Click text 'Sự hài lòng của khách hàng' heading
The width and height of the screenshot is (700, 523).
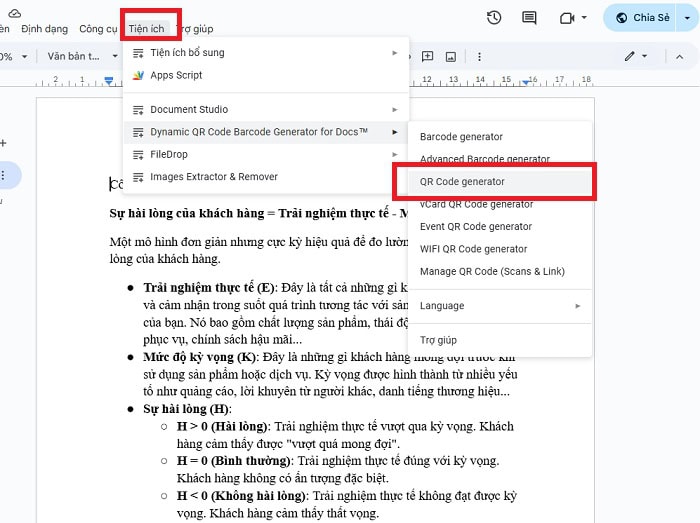(x=187, y=213)
